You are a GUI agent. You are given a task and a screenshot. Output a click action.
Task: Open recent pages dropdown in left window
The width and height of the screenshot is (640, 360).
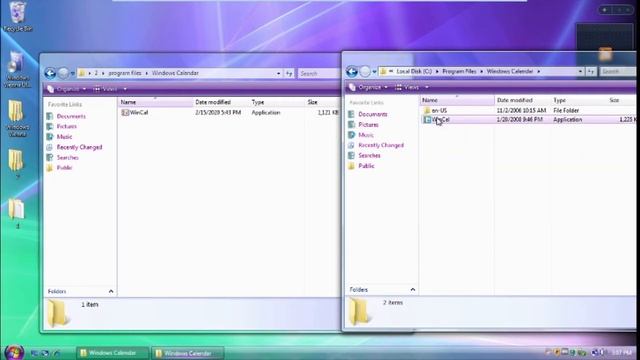pos(73,73)
